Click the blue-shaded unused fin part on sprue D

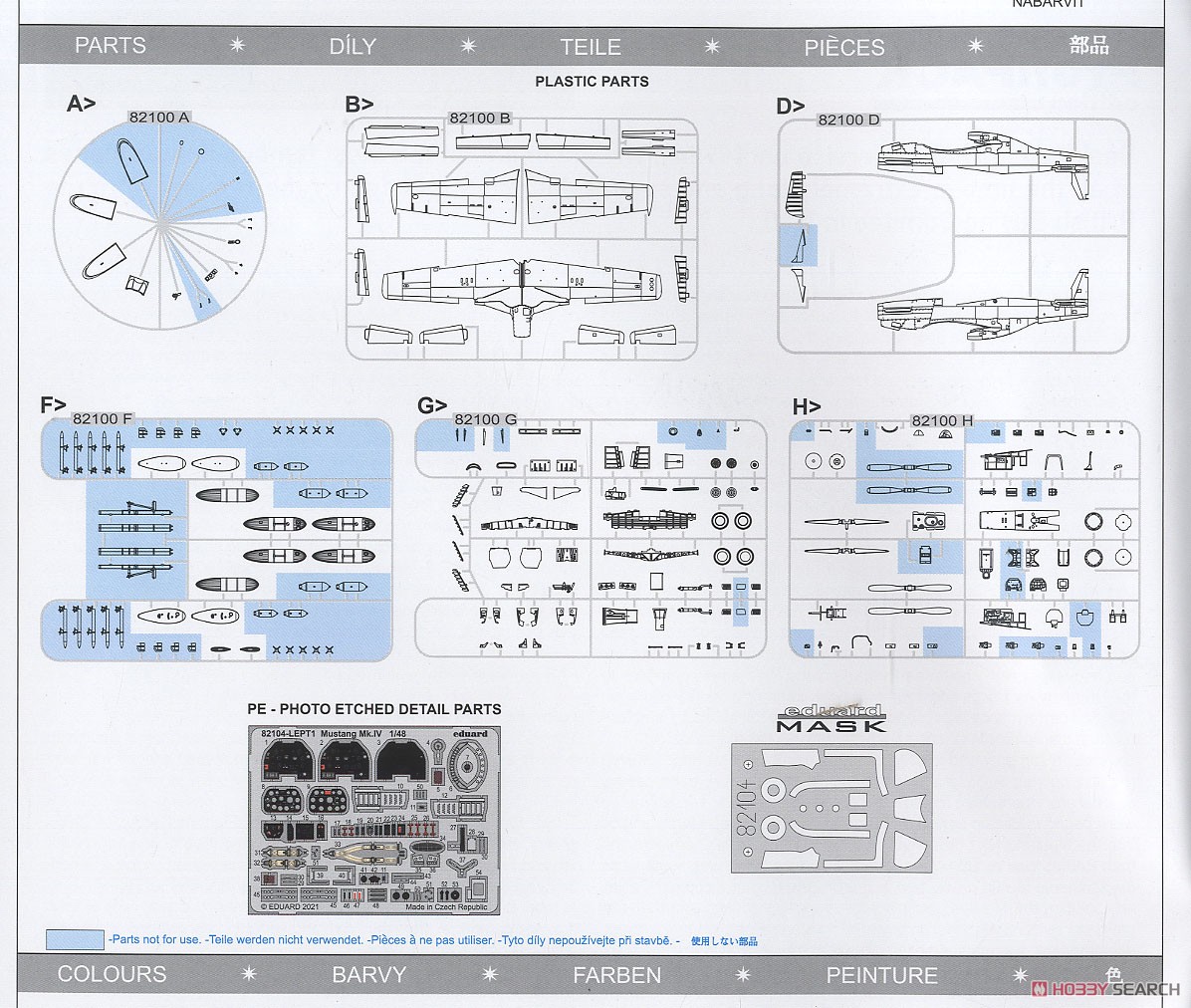click(799, 245)
